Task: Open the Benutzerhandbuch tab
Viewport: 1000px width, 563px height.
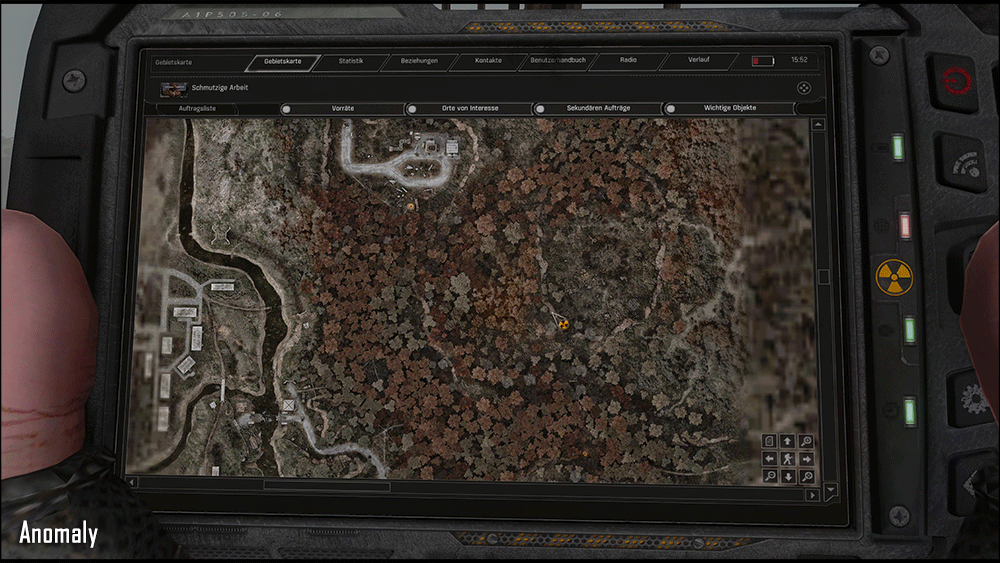Action: coord(557,61)
